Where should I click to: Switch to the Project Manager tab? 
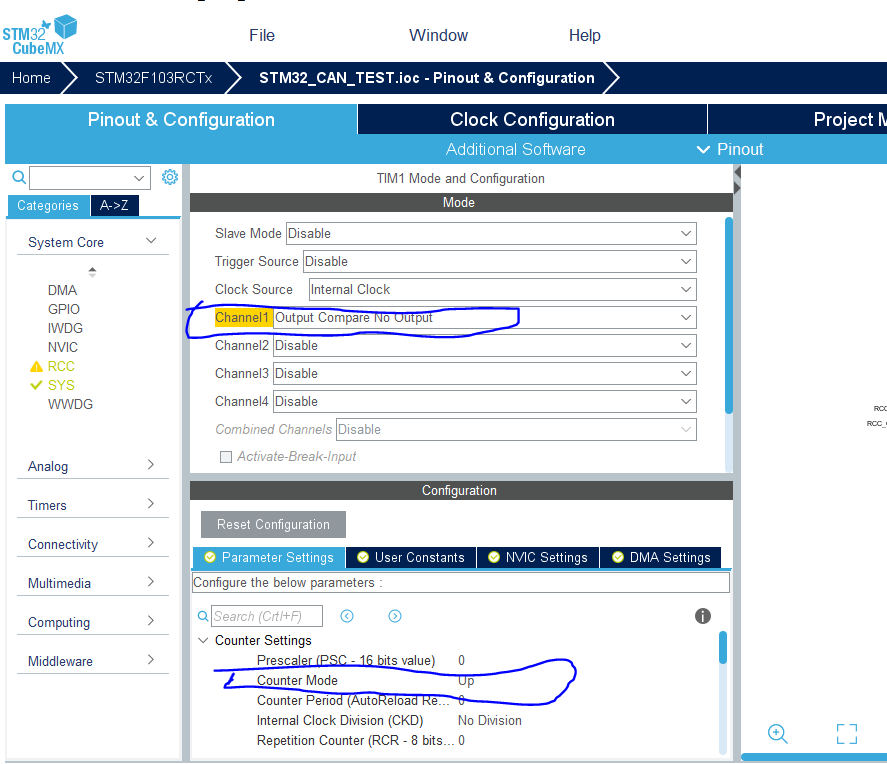click(798, 119)
